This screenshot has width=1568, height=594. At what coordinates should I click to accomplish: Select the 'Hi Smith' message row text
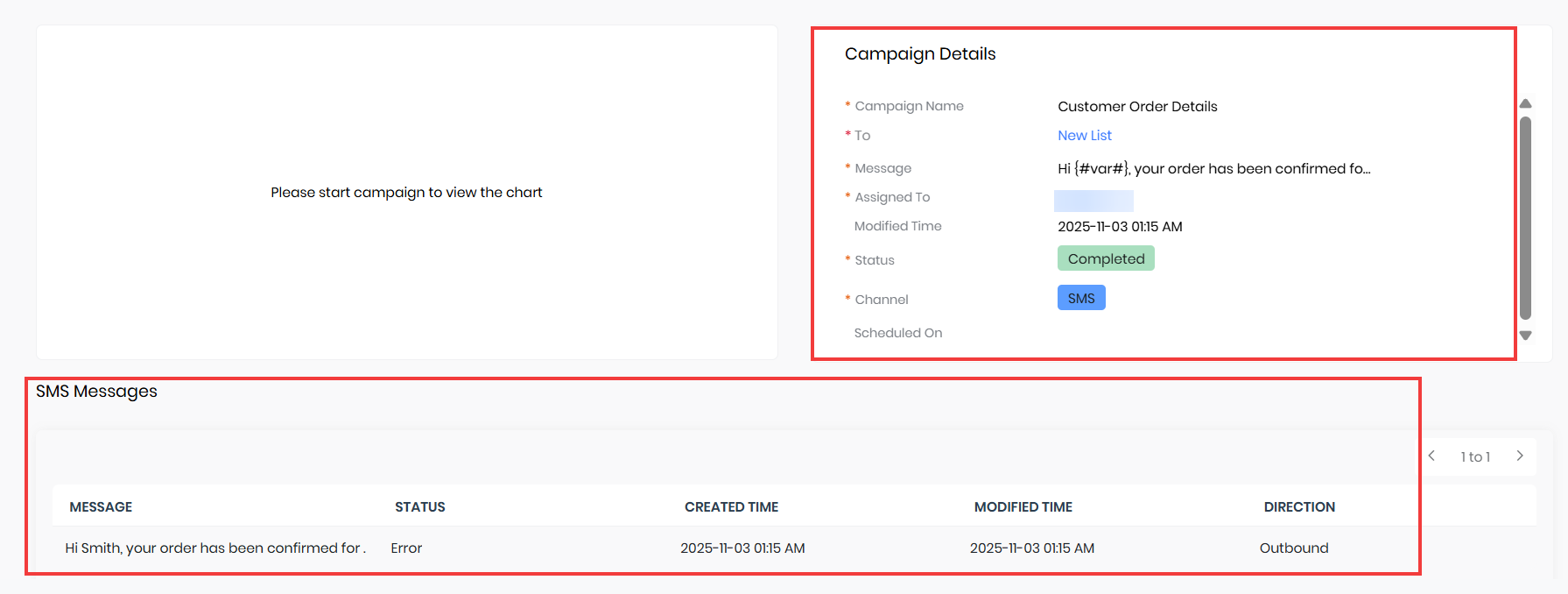[x=214, y=548]
